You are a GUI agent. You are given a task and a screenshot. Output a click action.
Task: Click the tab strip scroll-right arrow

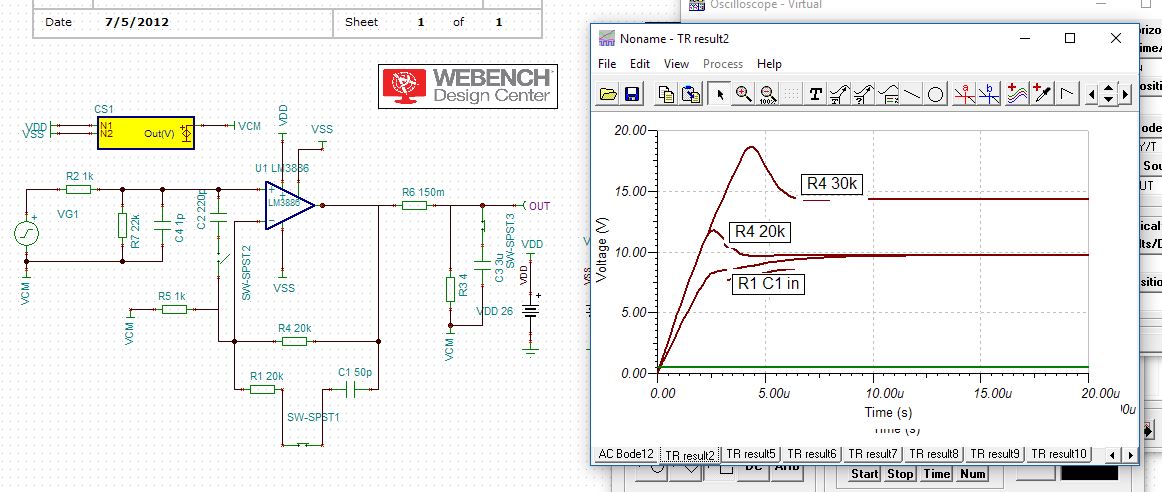coord(1131,454)
